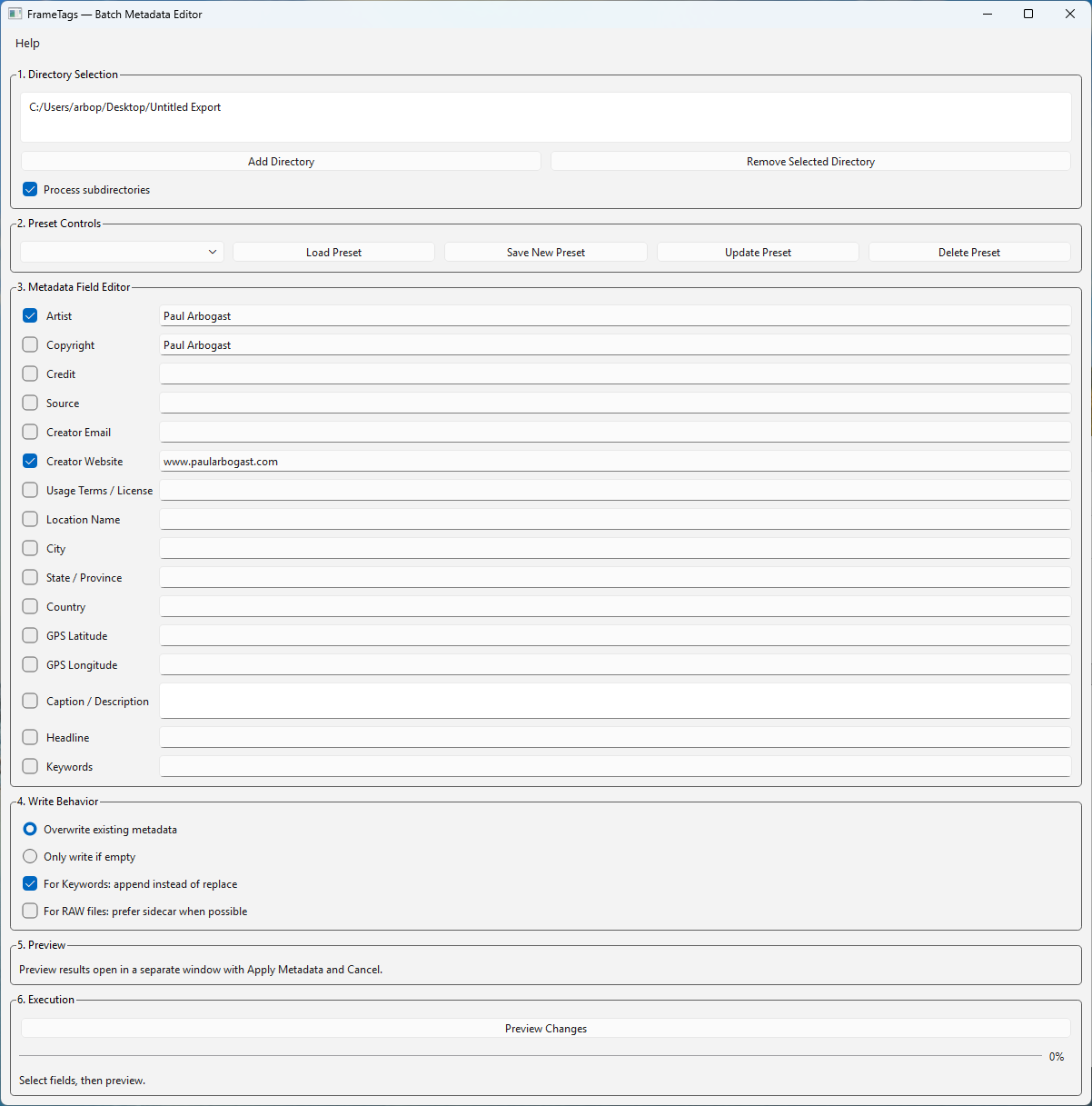
Task: Open the Help menu
Action: tap(27, 43)
